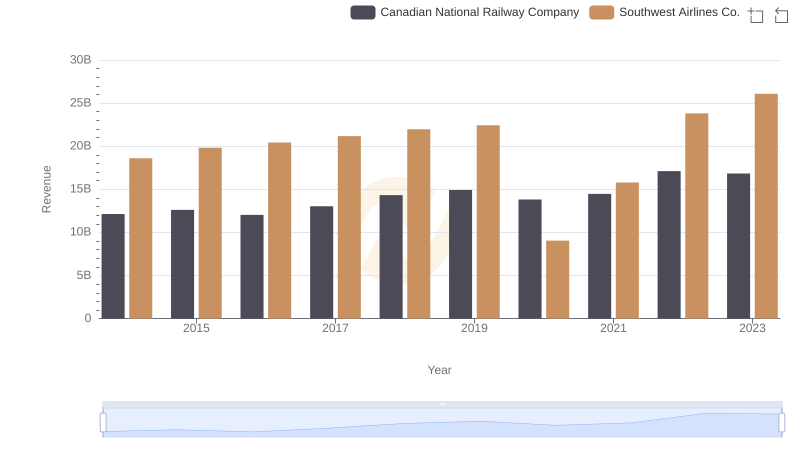Click the 15B y-axis label
This screenshot has width=800, height=461.
point(81,189)
